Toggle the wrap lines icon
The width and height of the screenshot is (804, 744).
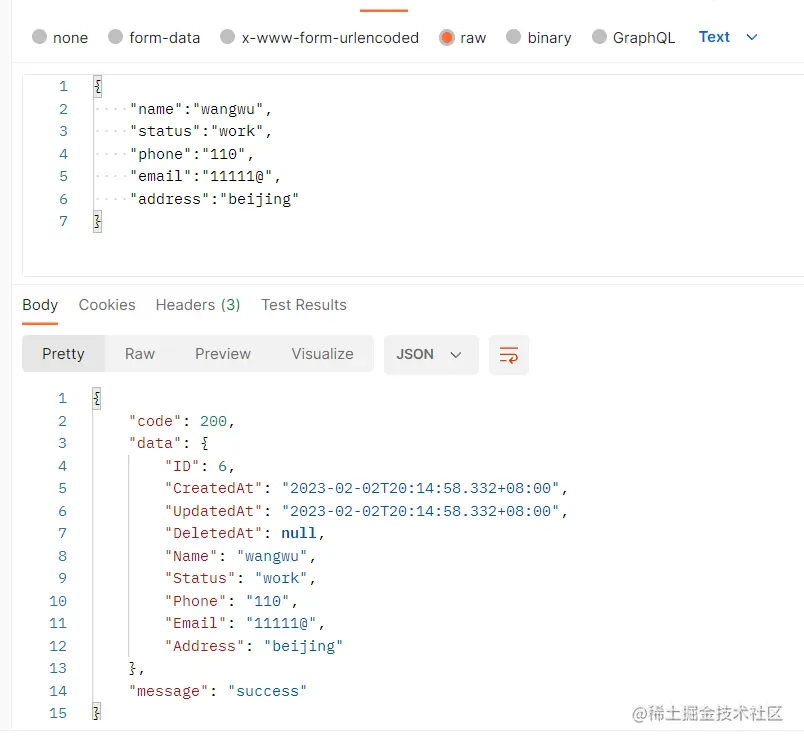(x=509, y=354)
